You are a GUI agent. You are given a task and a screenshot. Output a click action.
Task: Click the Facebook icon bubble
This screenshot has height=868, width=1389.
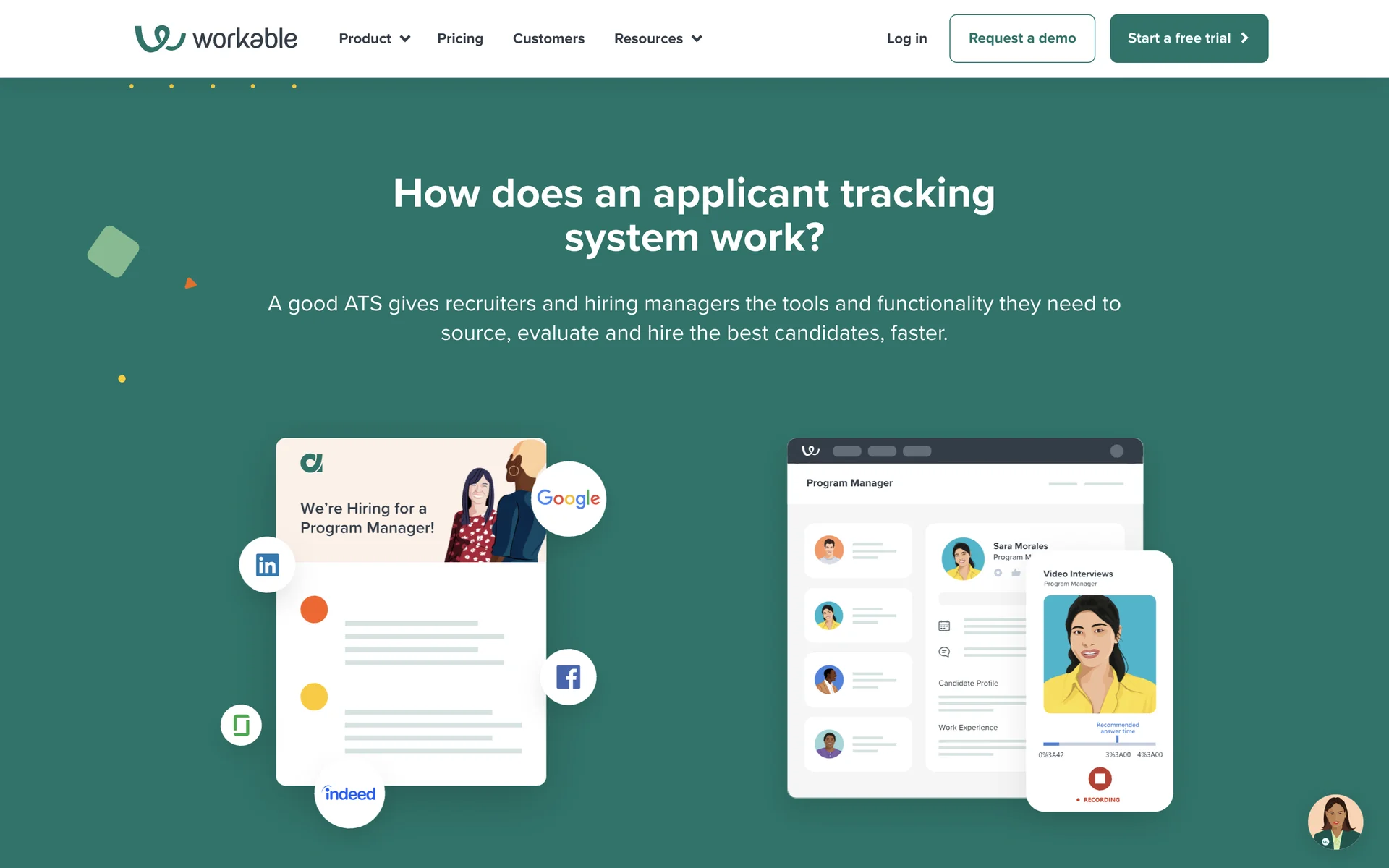pyautogui.click(x=569, y=677)
